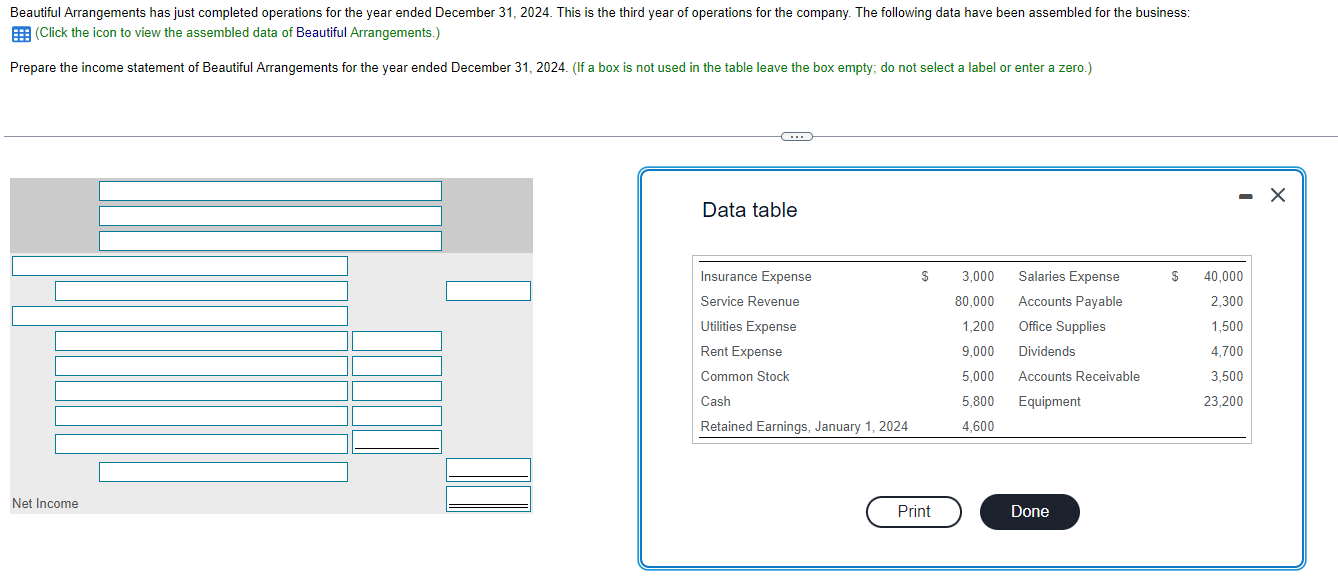
Task: Click the Done button
Action: [1030, 511]
